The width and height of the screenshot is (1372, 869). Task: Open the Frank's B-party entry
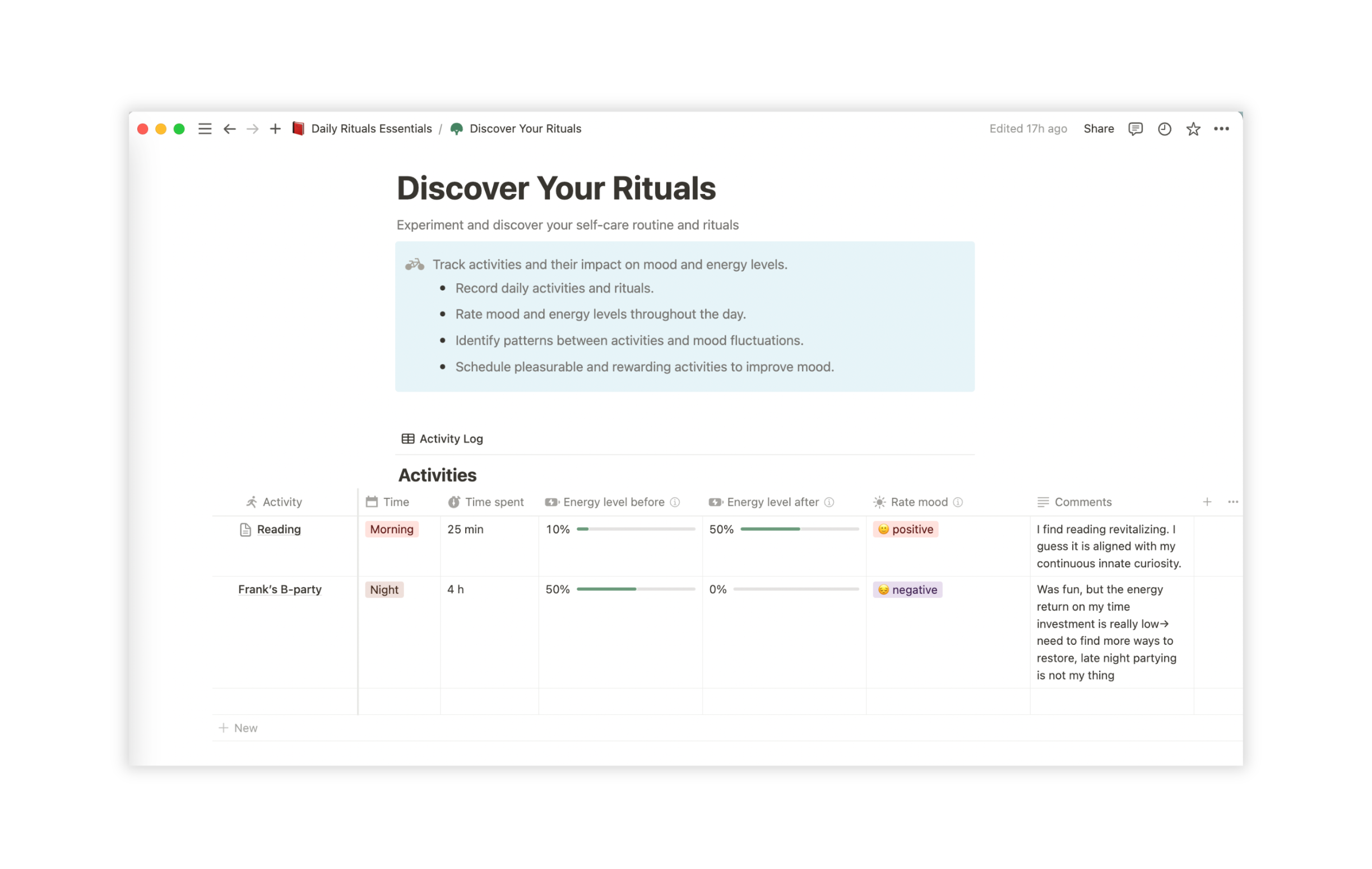280,590
